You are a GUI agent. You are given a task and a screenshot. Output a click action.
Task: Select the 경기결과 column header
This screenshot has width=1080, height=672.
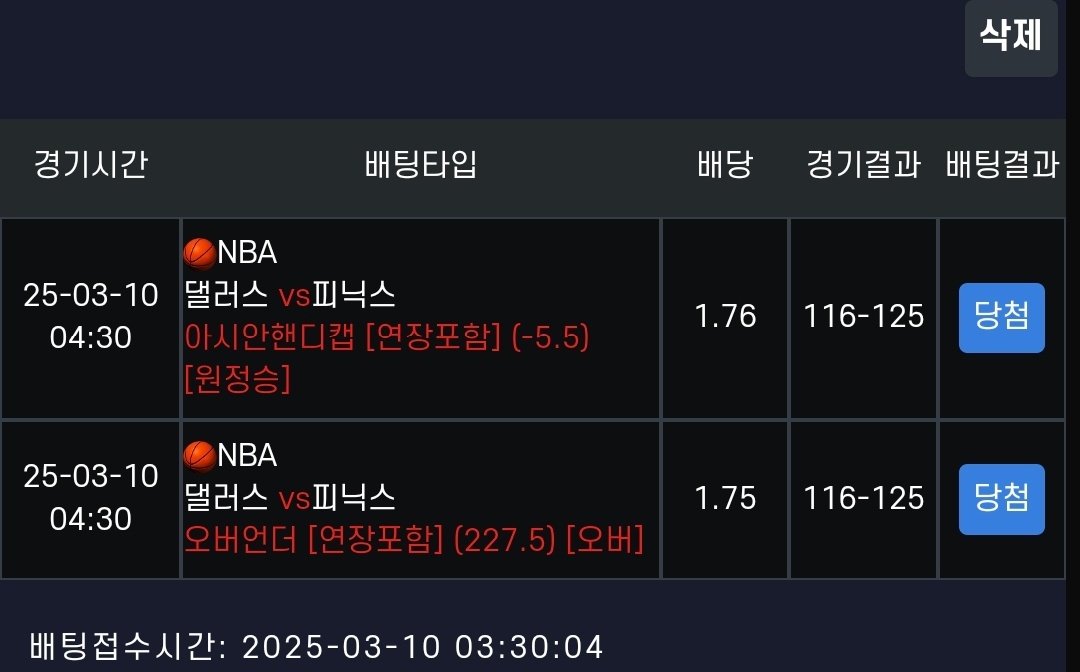coord(863,165)
